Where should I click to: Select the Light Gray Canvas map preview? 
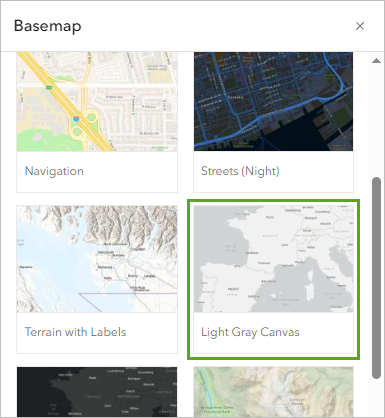pyautogui.click(x=273, y=259)
